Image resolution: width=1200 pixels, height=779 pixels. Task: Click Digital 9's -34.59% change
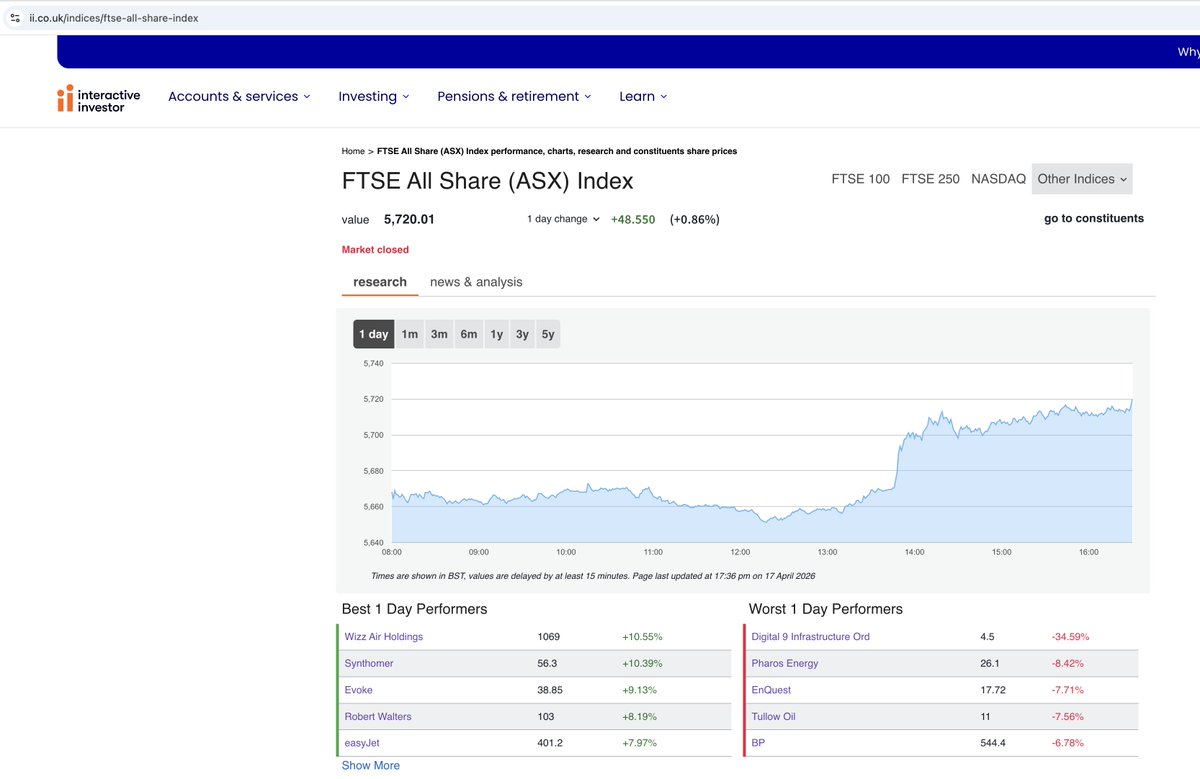coord(1070,636)
